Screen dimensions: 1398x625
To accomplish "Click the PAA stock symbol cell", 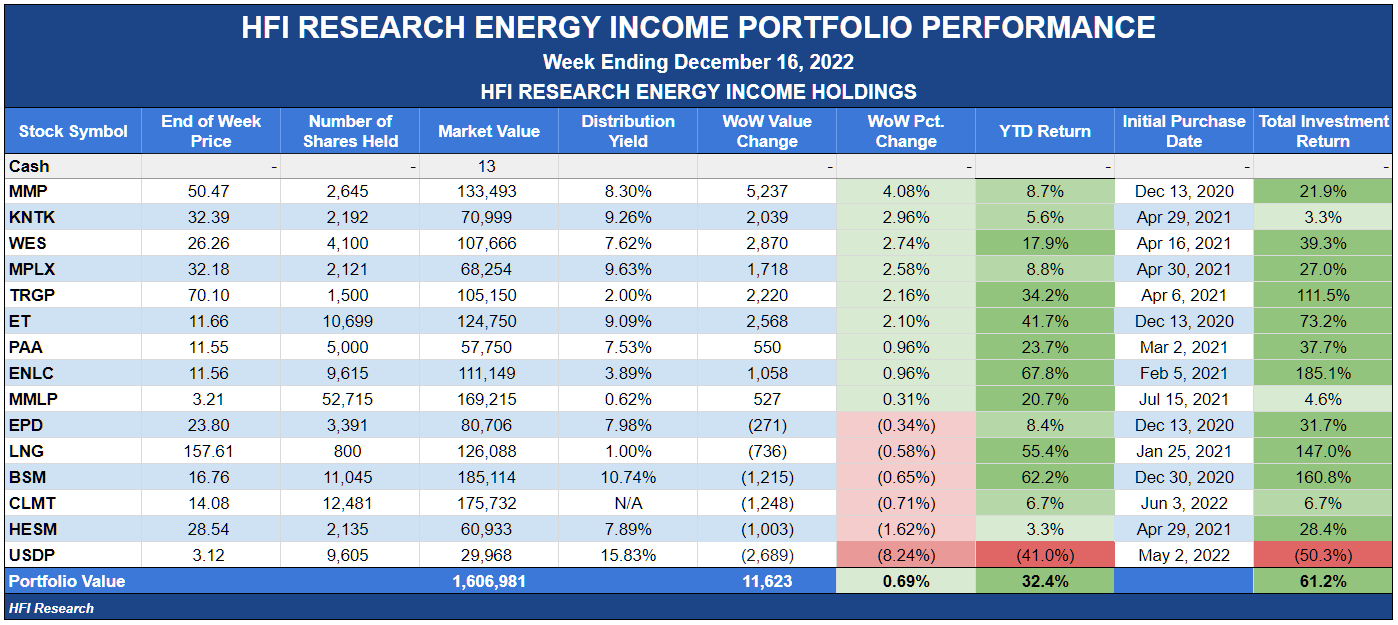I will coord(73,347).
